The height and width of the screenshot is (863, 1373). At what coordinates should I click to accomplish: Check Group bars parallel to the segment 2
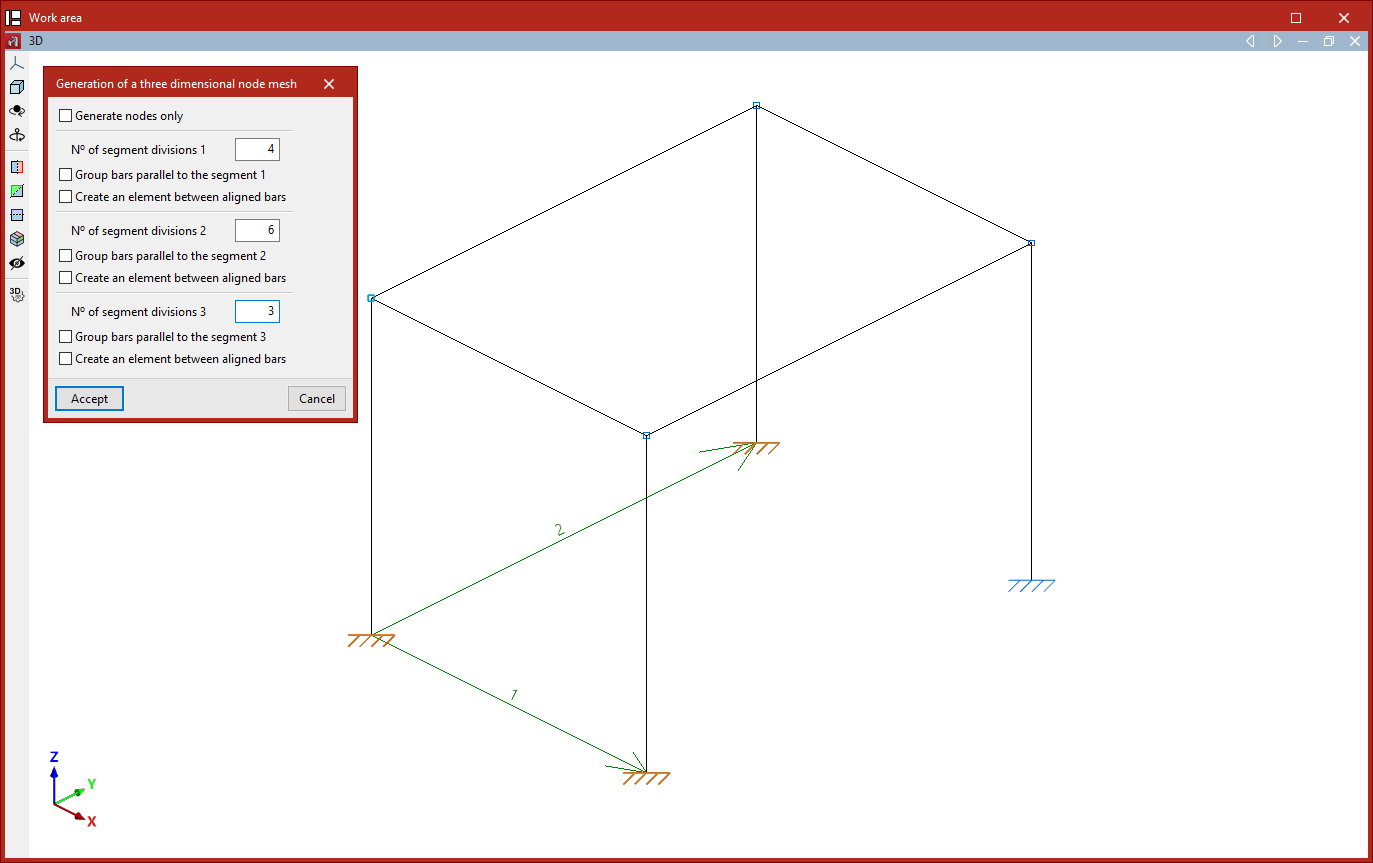66,256
